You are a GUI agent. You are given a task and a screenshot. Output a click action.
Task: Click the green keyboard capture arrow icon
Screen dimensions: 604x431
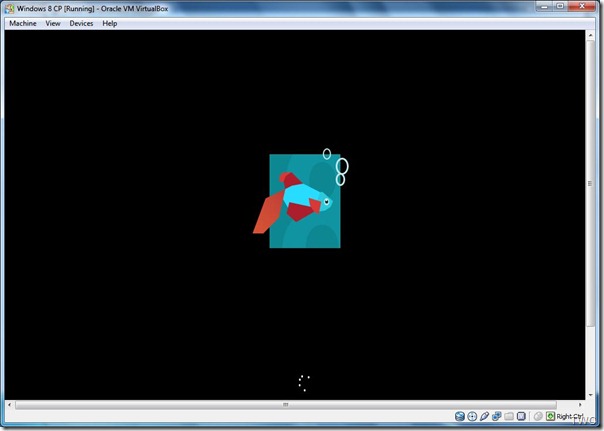(550, 416)
